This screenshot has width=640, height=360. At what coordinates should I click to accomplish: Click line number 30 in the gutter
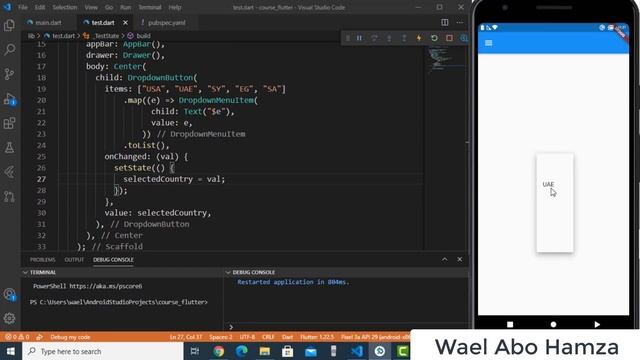pyautogui.click(x=41, y=213)
